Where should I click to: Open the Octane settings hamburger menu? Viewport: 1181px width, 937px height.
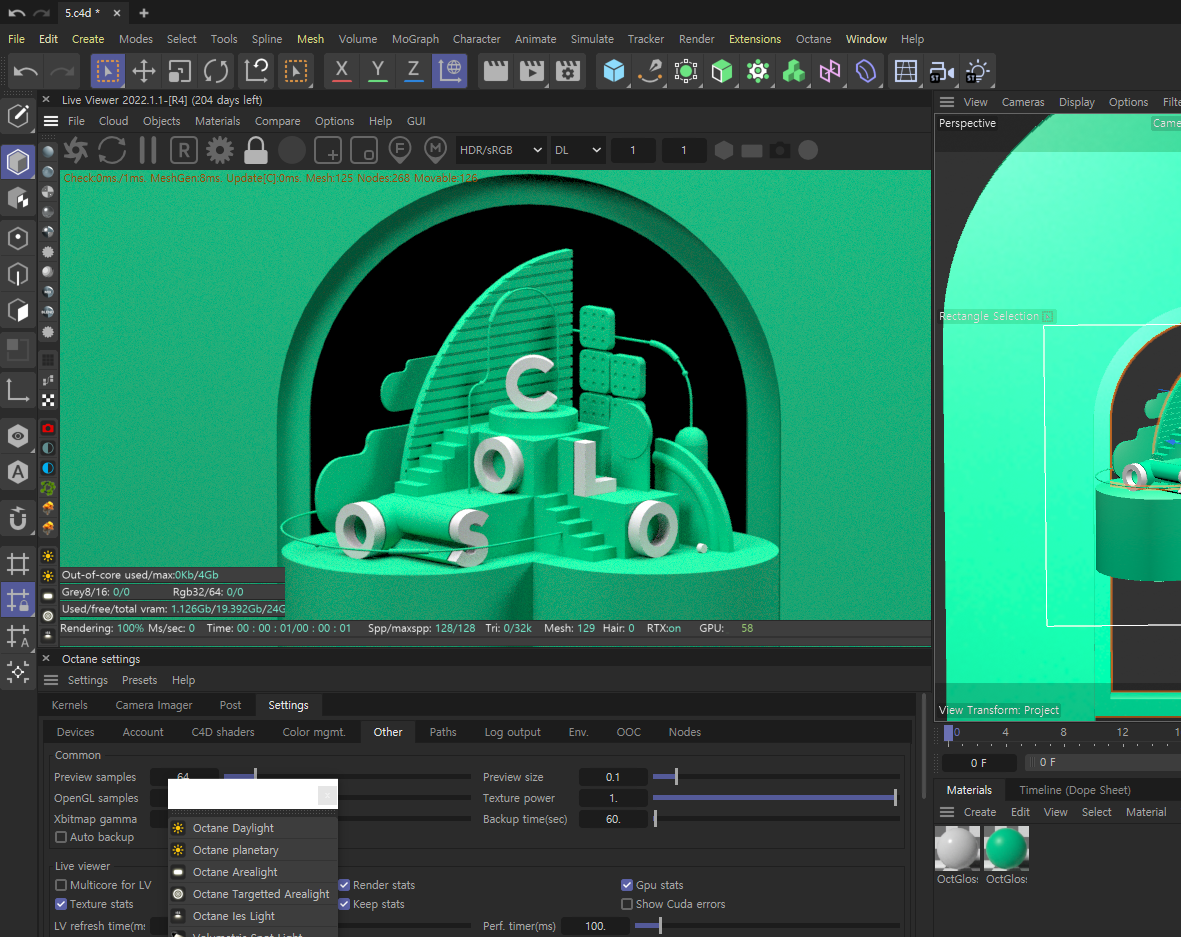50,680
